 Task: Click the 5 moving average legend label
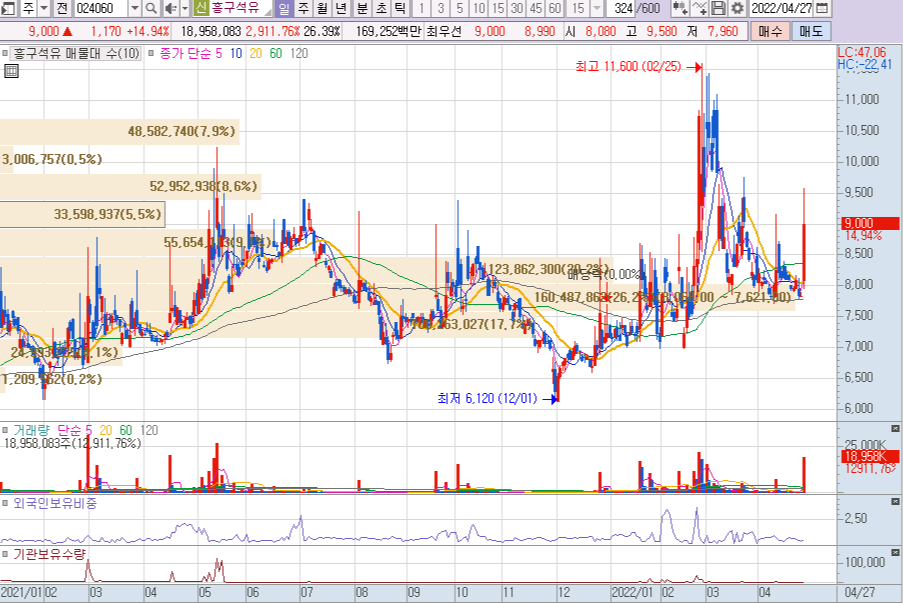click(x=218, y=54)
